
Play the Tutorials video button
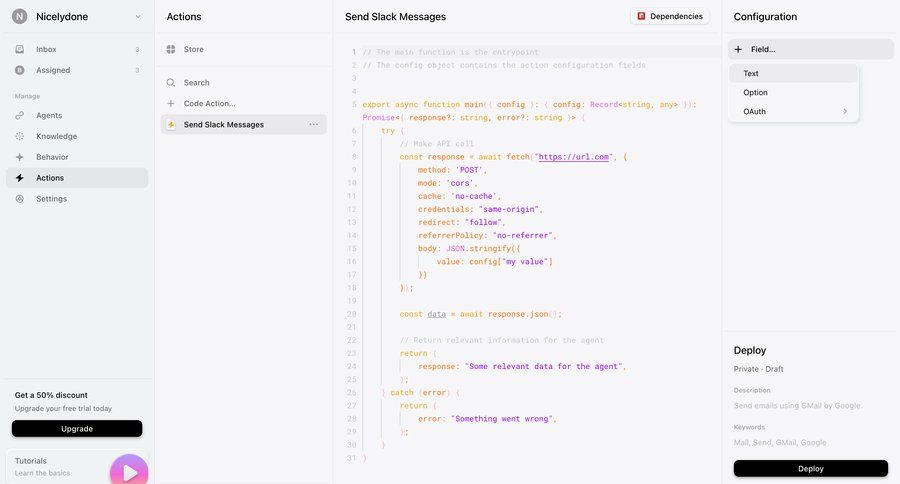pos(129,472)
